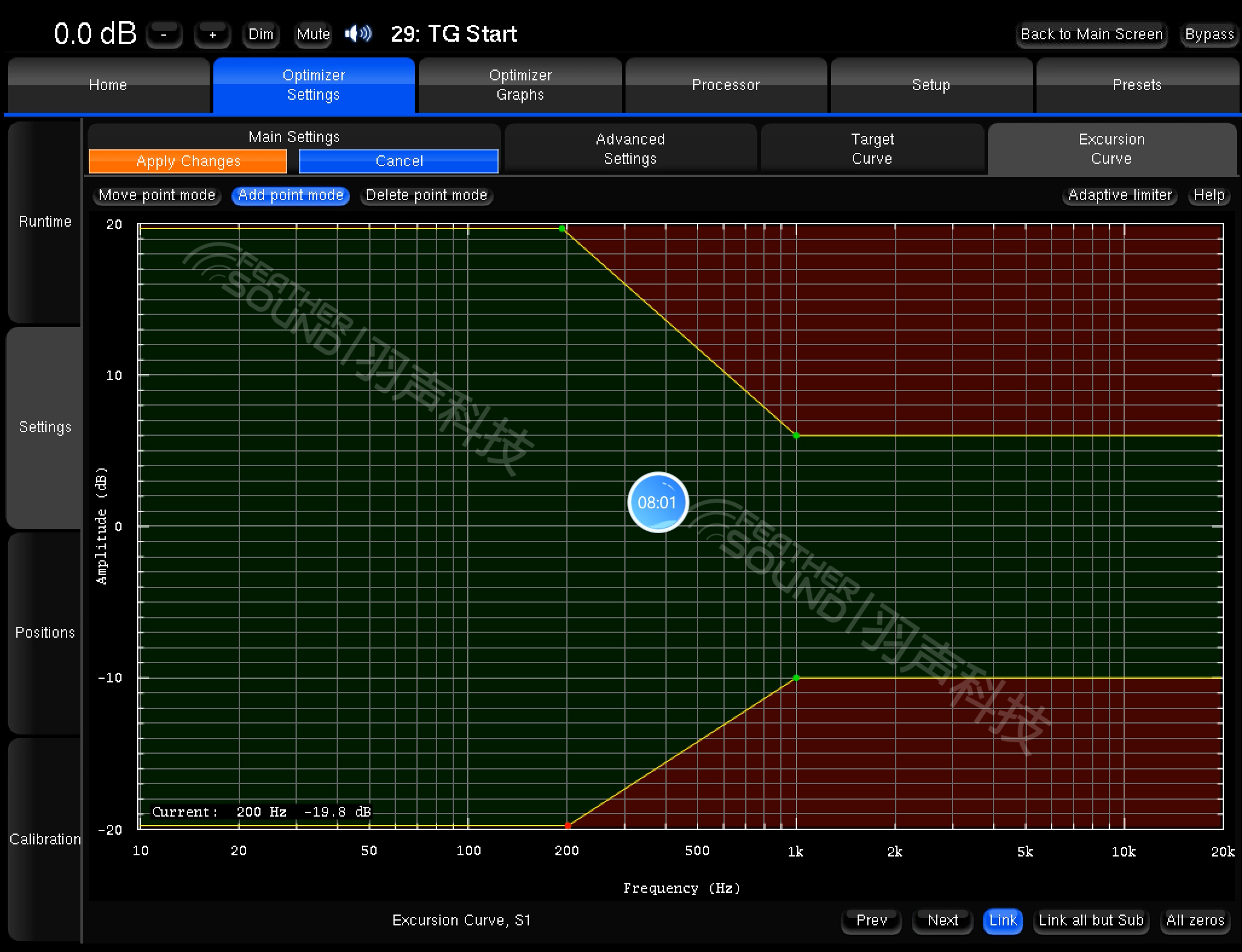Viewport: 1242px width, 952px height.
Task: Select the red curve point at 200 Hz bottom
Action: pyautogui.click(x=568, y=825)
